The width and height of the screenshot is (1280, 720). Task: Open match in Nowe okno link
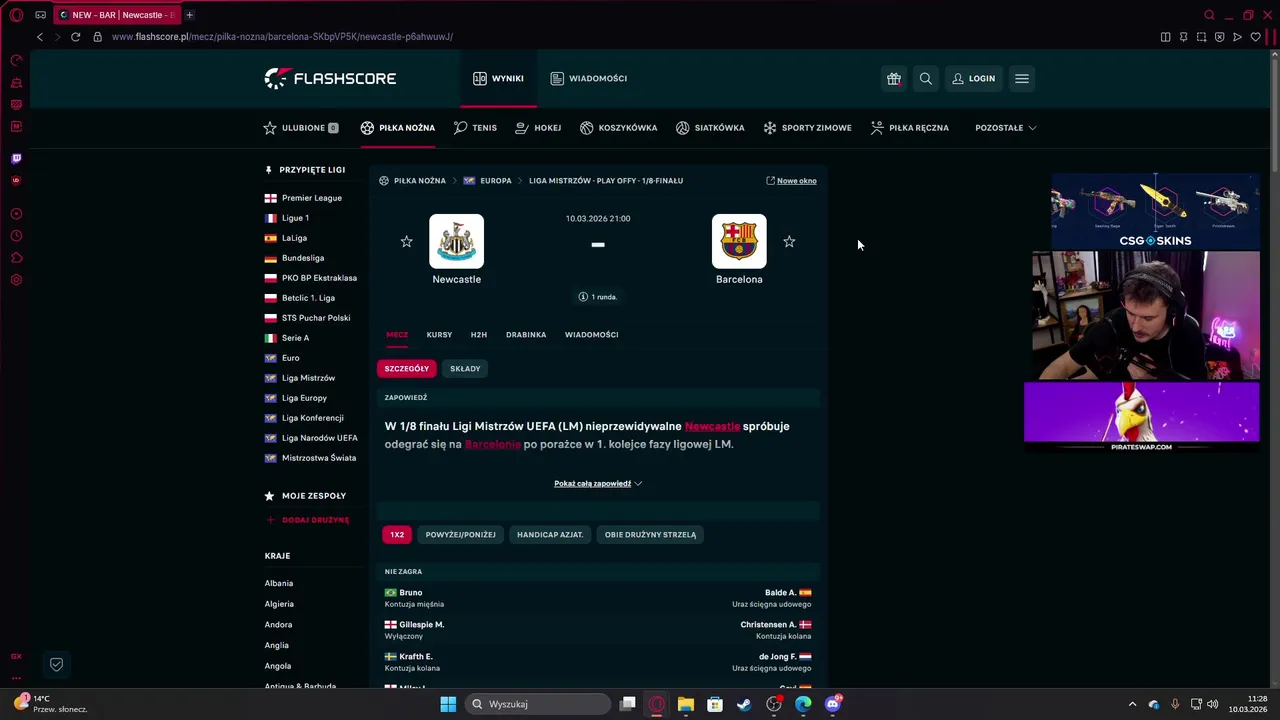(791, 181)
